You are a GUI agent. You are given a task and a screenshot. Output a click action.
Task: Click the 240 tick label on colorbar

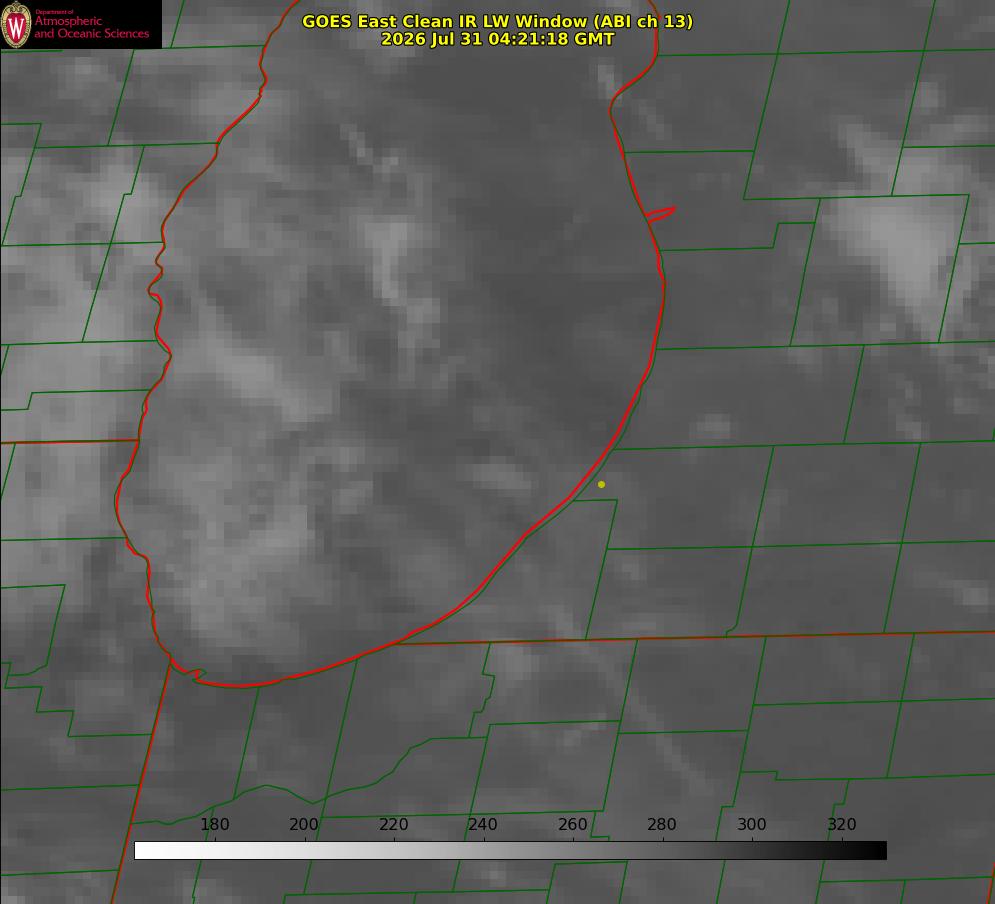[483, 824]
